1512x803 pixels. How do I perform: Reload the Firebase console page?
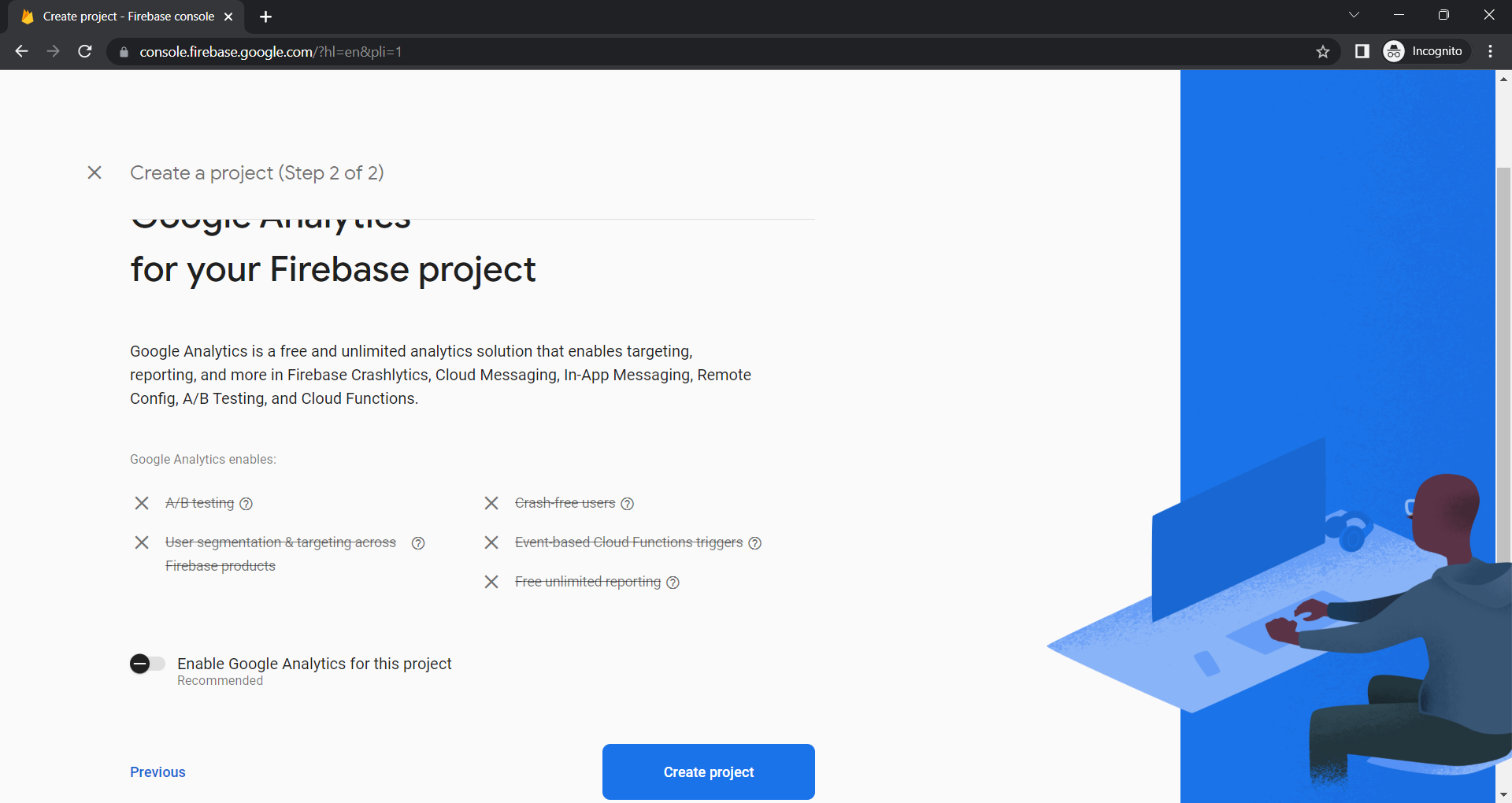coord(85,52)
